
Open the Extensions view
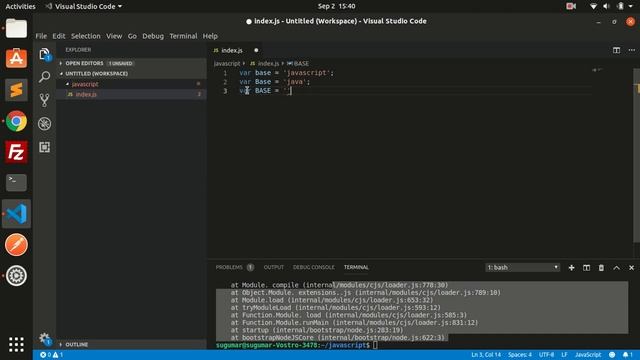pos(44,147)
